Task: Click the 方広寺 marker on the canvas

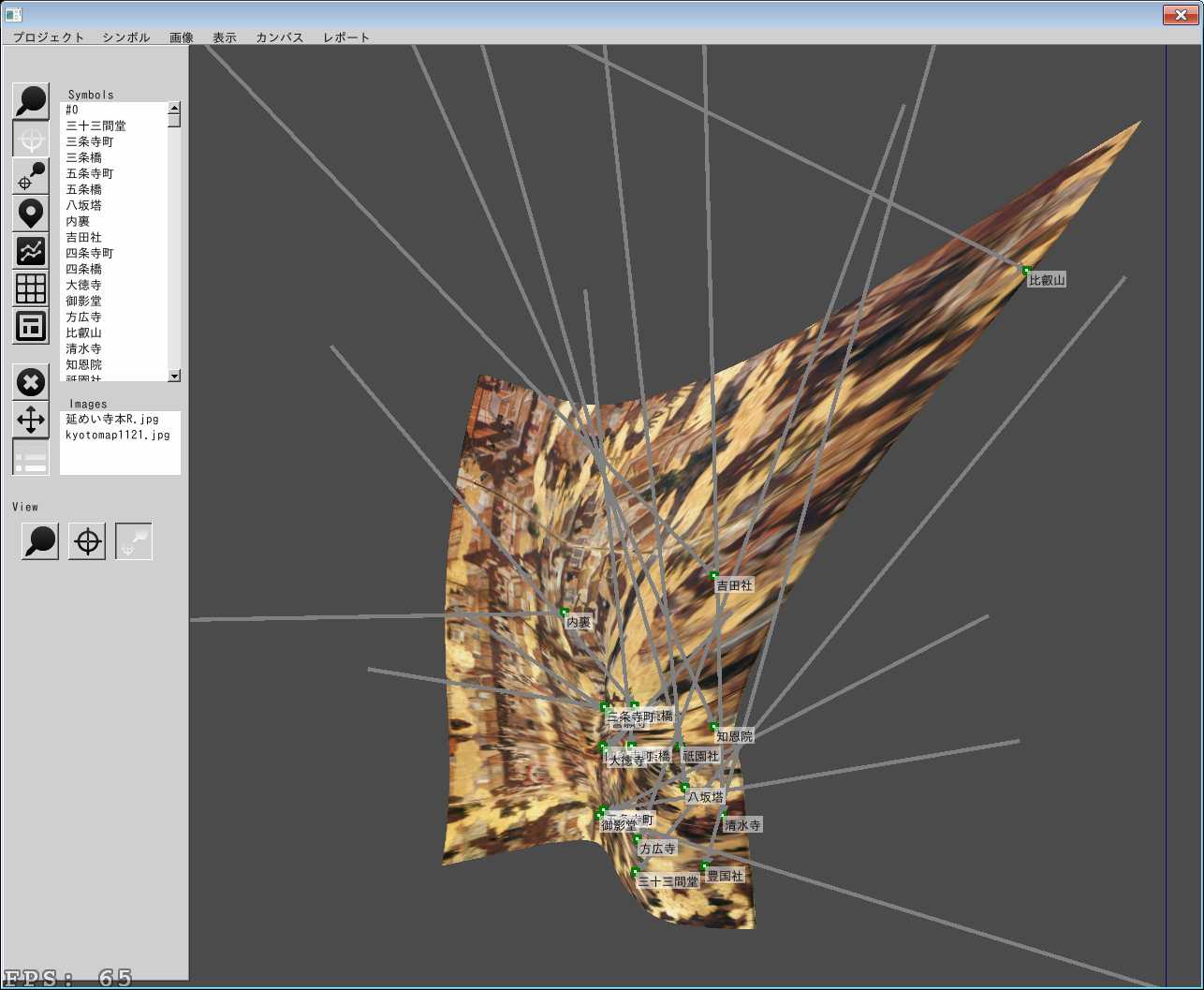Action: click(638, 840)
